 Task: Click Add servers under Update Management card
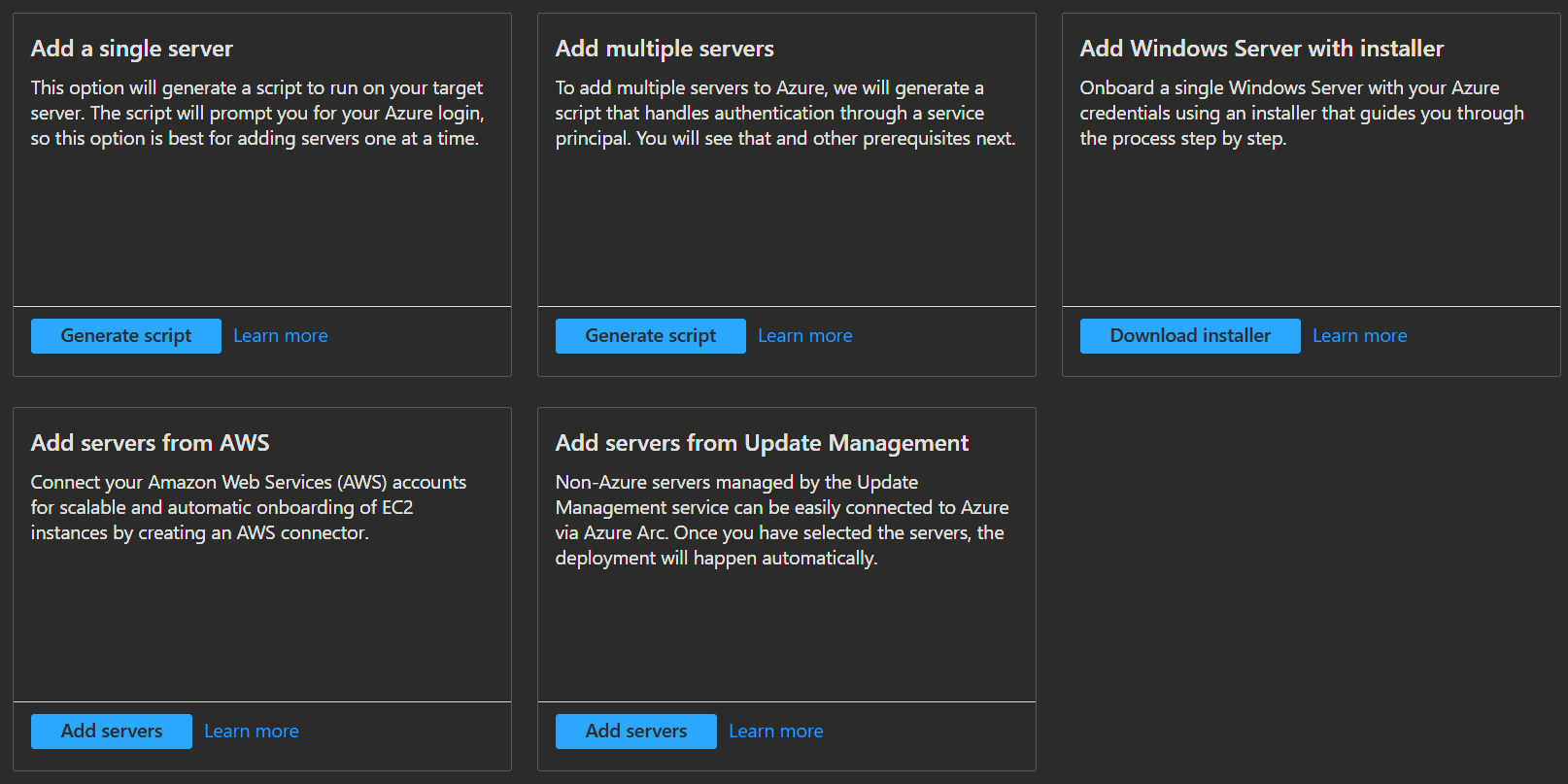click(x=636, y=732)
